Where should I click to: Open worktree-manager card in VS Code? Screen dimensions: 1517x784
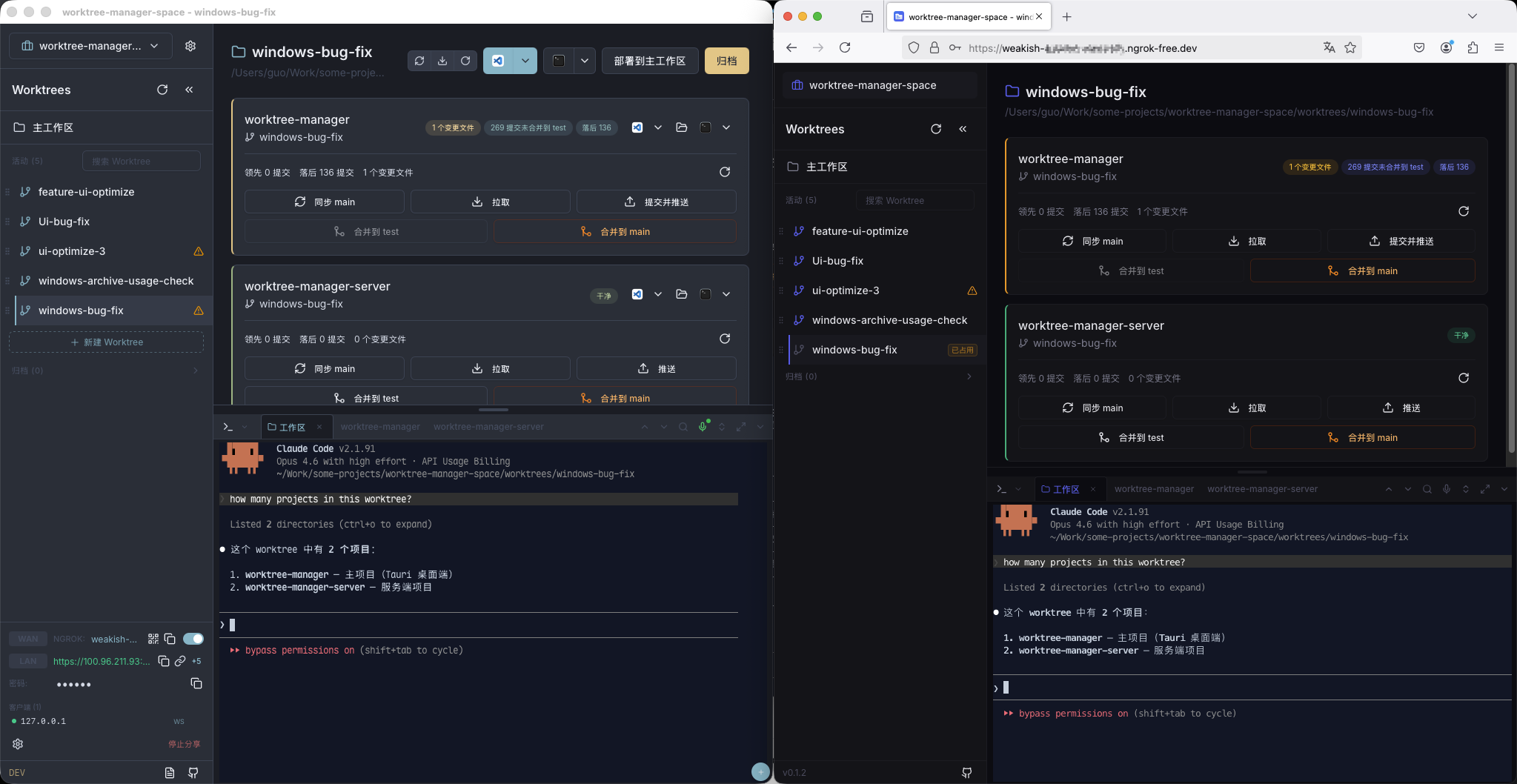(x=637, y=127)
